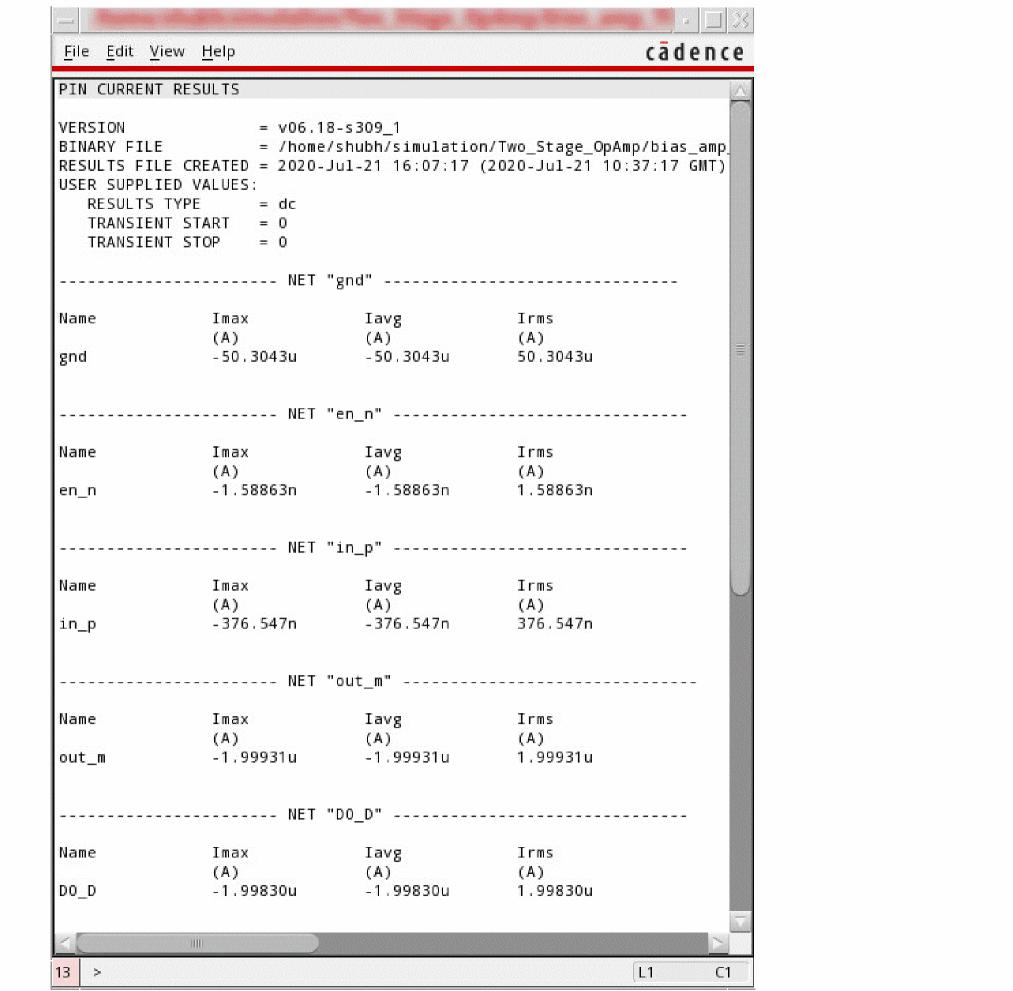Click the C1 column indicator

pos(723,972)
